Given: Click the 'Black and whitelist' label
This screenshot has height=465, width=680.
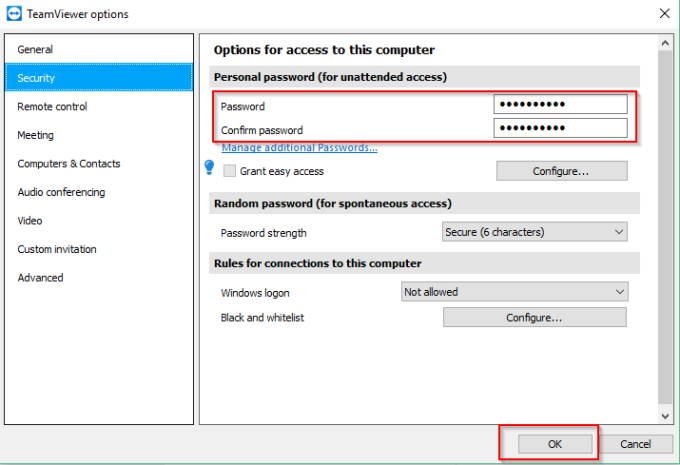Looking at the screenshot, I should point(262,318).
